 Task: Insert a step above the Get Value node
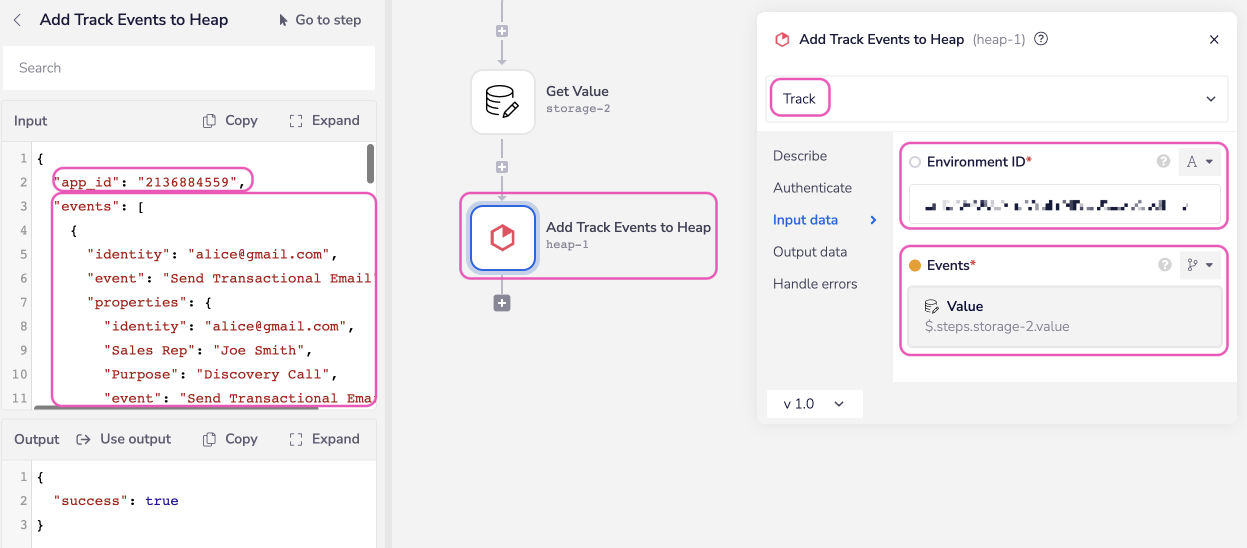(502, 31)
